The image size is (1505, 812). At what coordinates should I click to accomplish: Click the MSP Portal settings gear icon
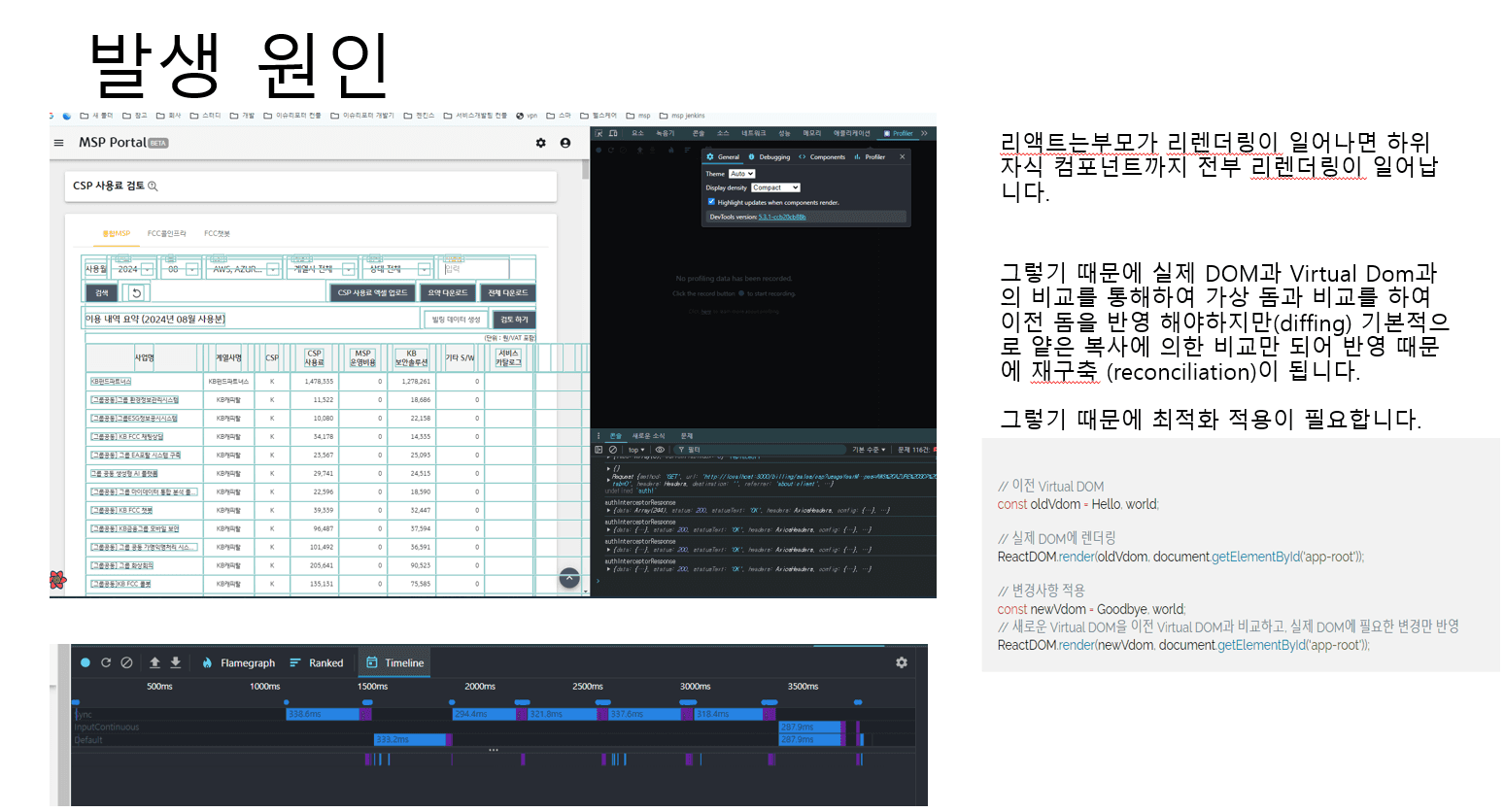point(541,143)
